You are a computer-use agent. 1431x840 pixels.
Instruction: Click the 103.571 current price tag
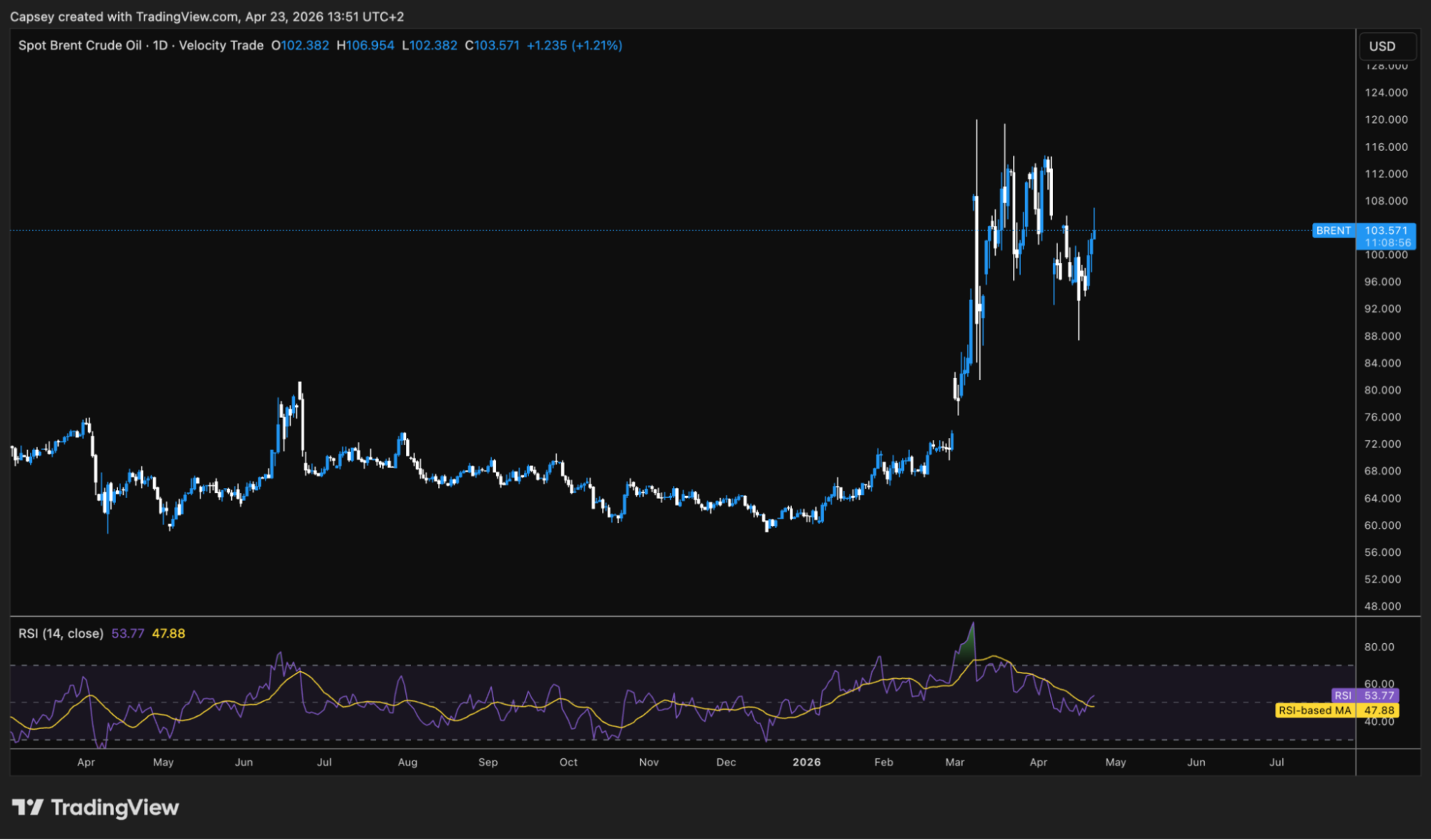pos(1385,230)
